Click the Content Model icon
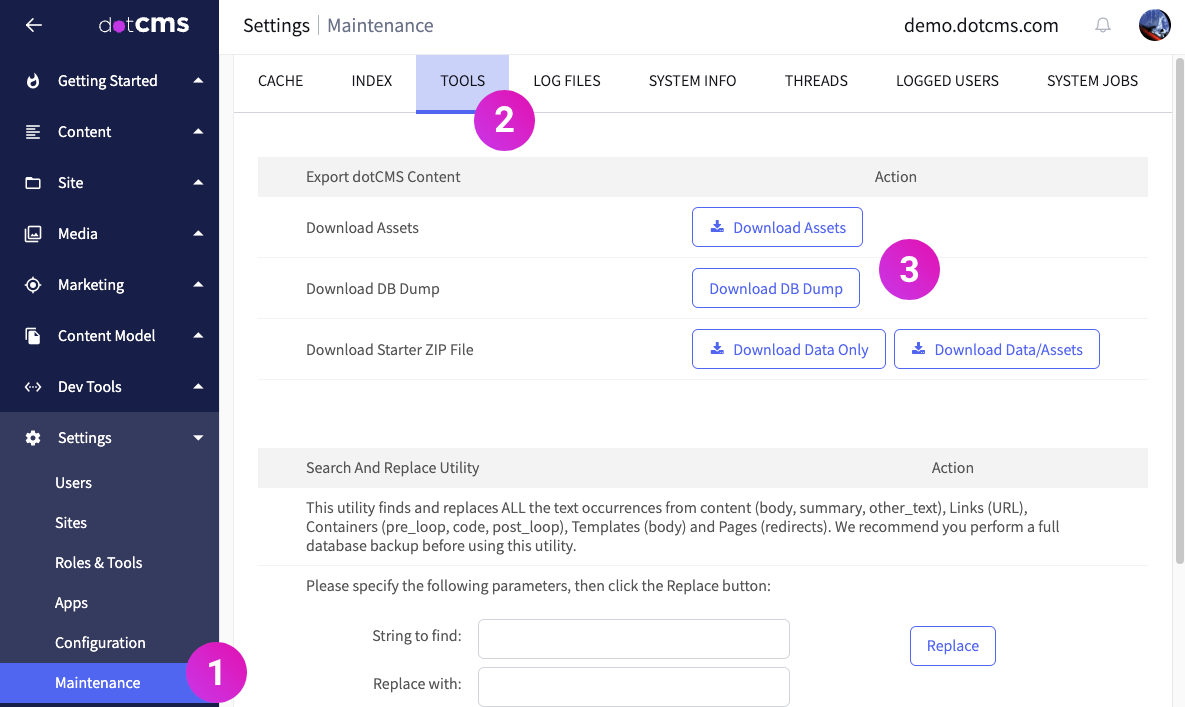 (33, 336)
